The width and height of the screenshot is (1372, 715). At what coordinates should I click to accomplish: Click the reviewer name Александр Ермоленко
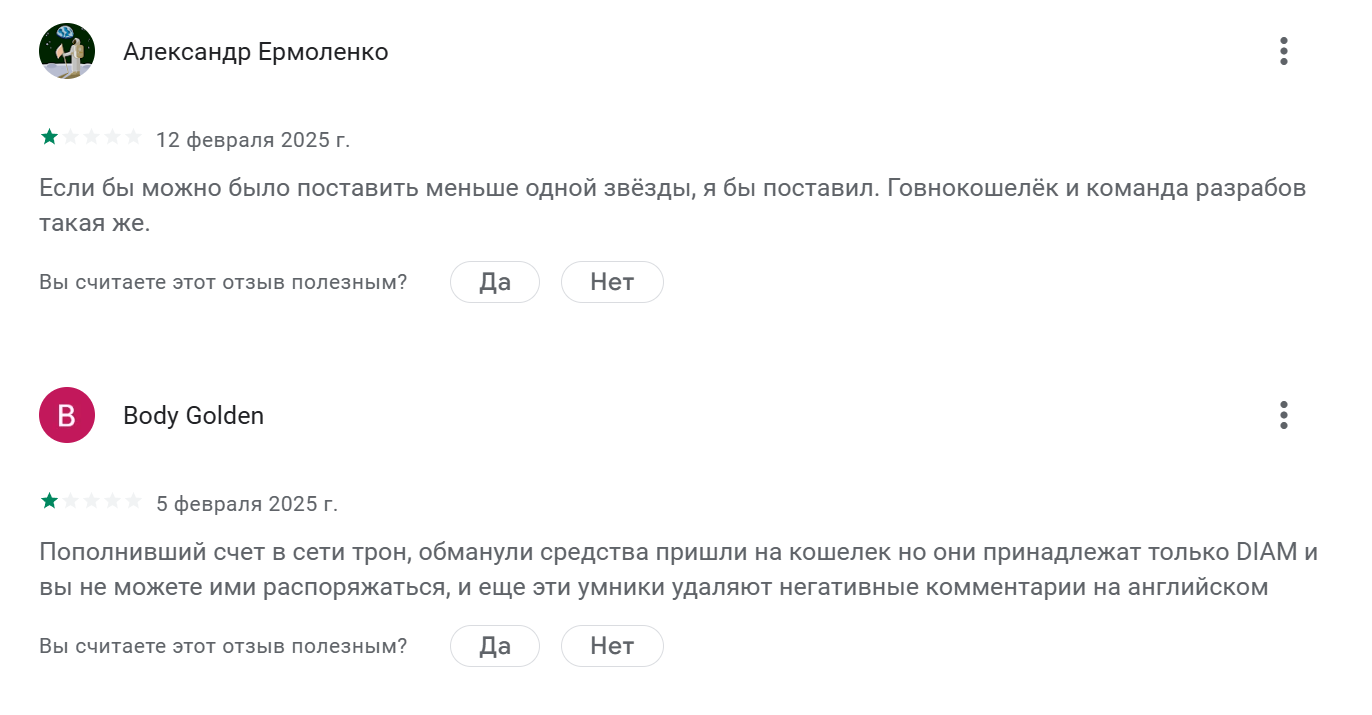(x=256, y=52)
